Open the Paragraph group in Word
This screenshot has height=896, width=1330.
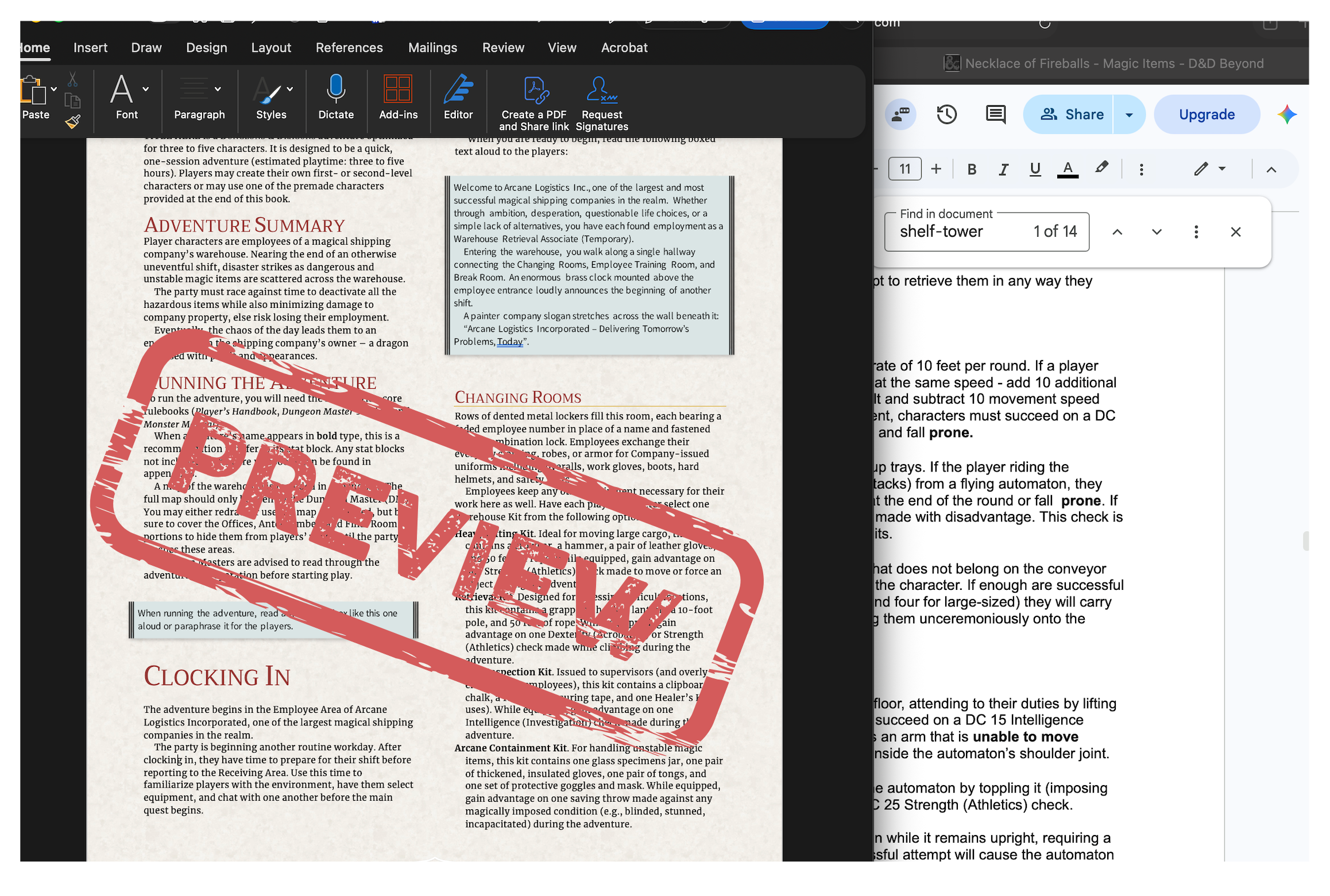tap(199, 98)
